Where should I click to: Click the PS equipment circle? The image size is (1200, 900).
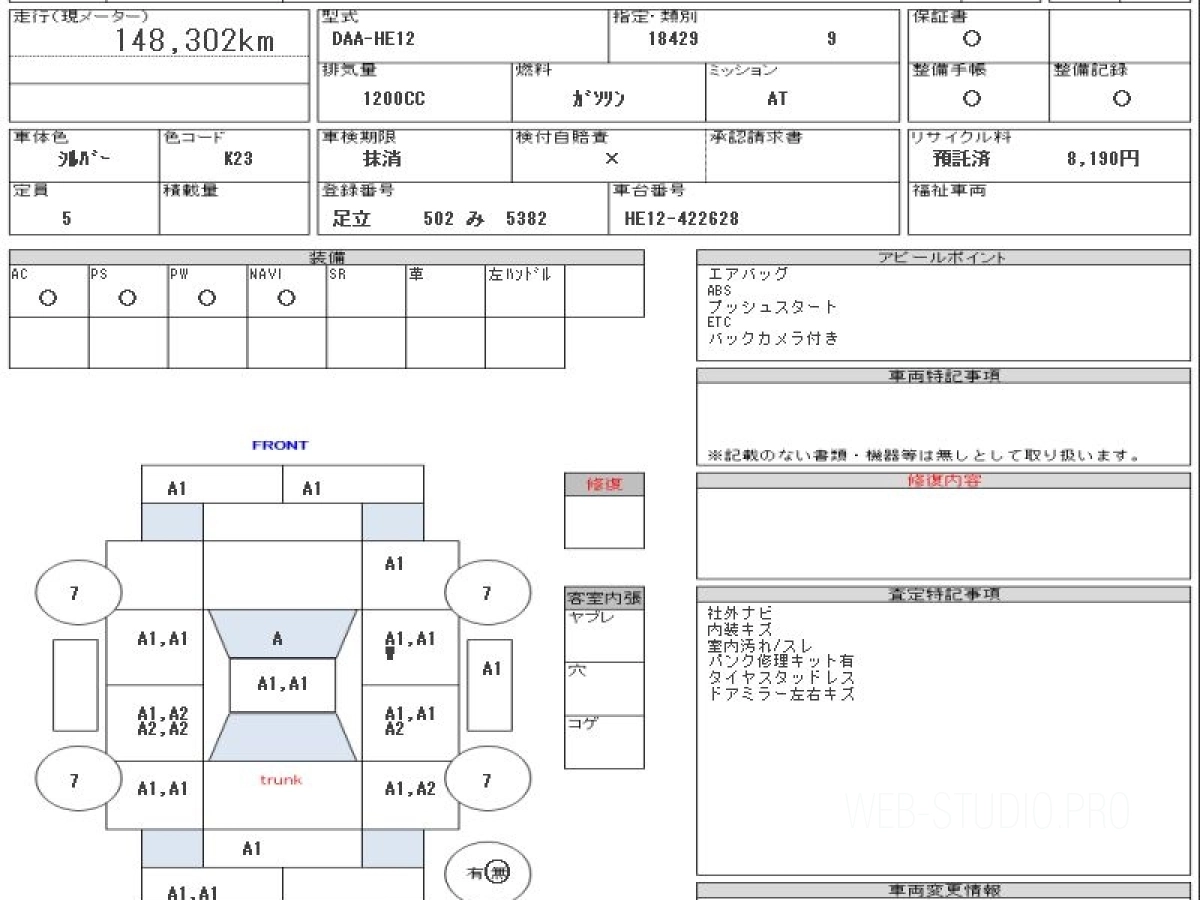(127, 298)
